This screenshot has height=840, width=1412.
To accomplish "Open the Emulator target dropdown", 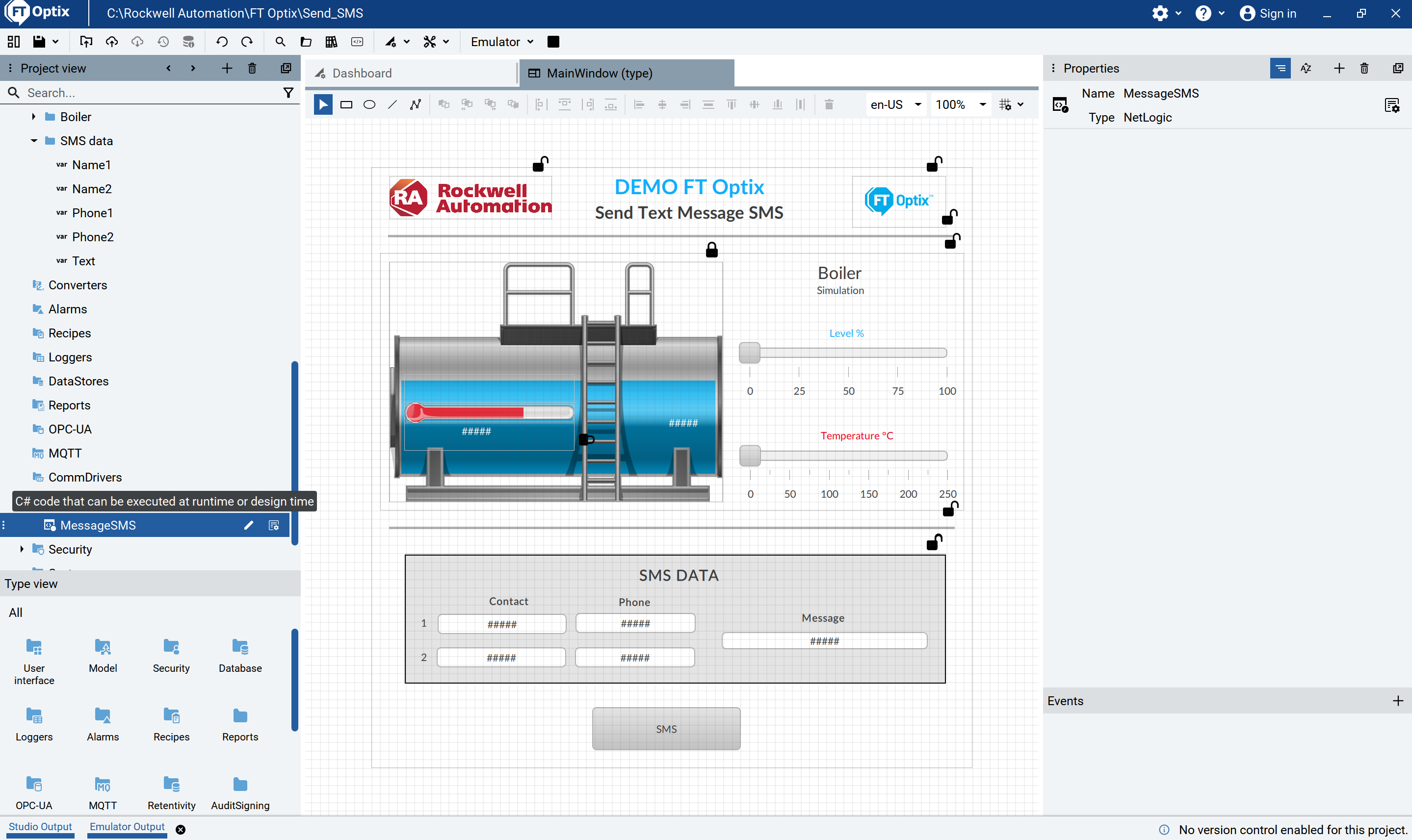I will coord(501,42).
